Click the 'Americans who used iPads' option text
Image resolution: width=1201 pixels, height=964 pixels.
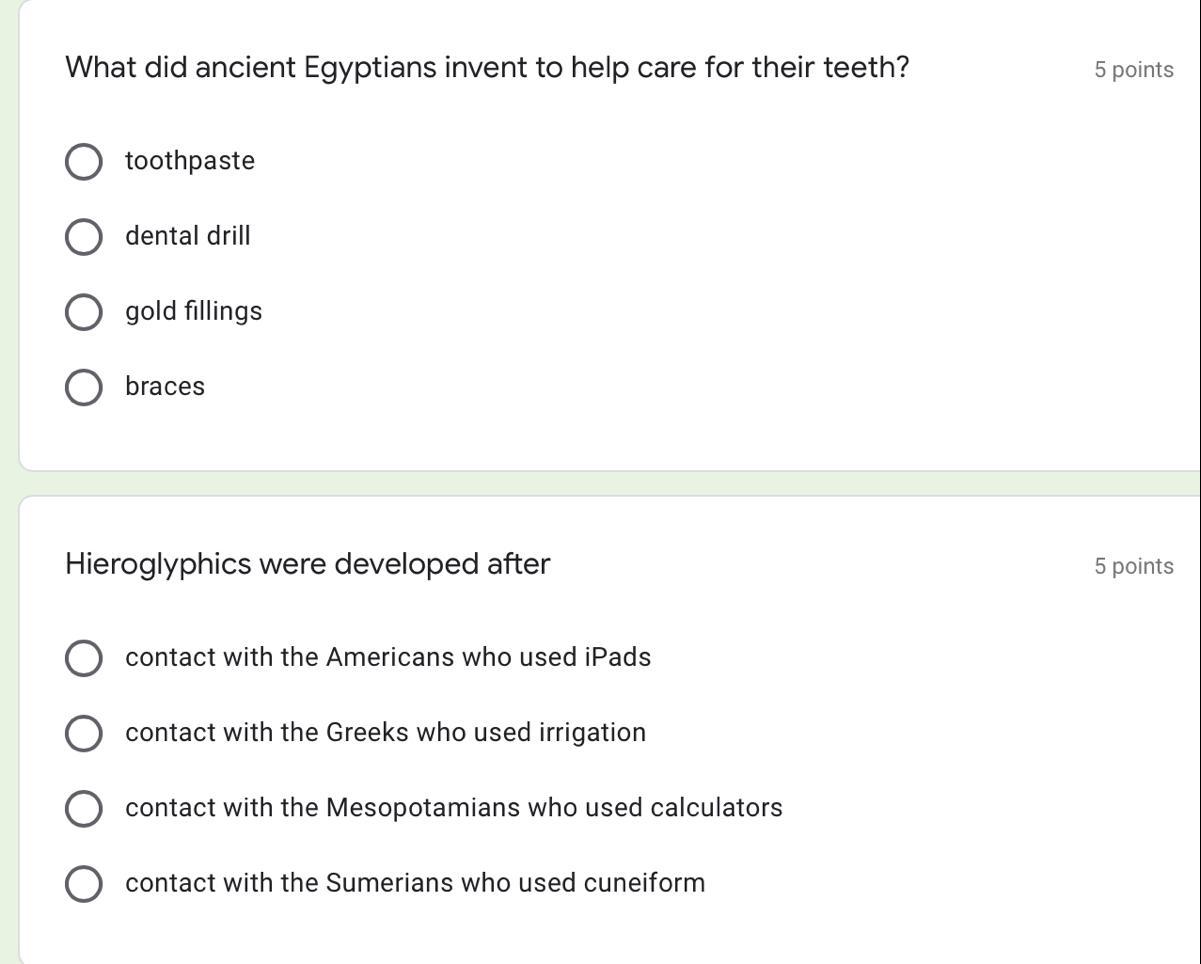[388, 657]
